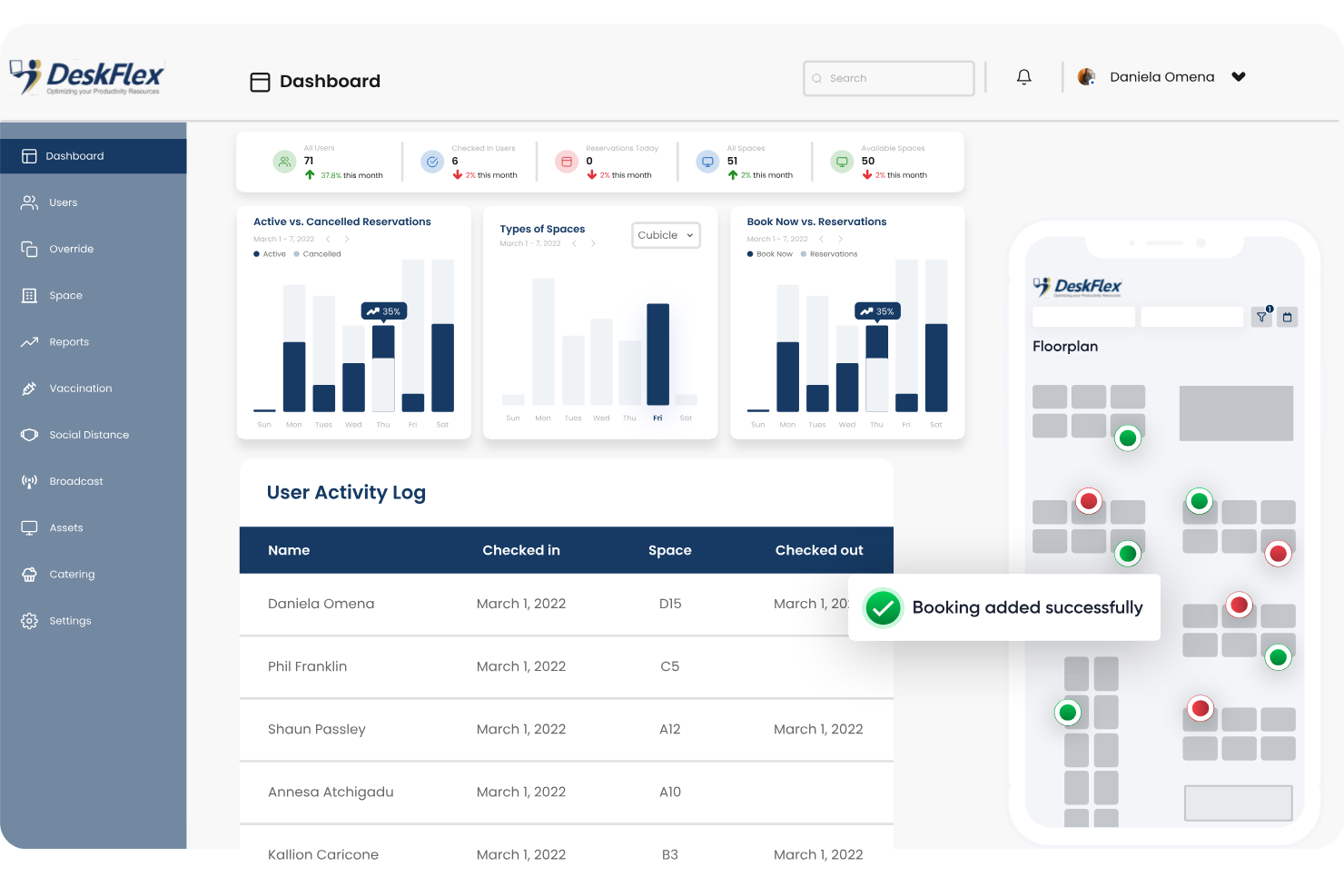Open the notifications bell

click(x=1023, y=77)
